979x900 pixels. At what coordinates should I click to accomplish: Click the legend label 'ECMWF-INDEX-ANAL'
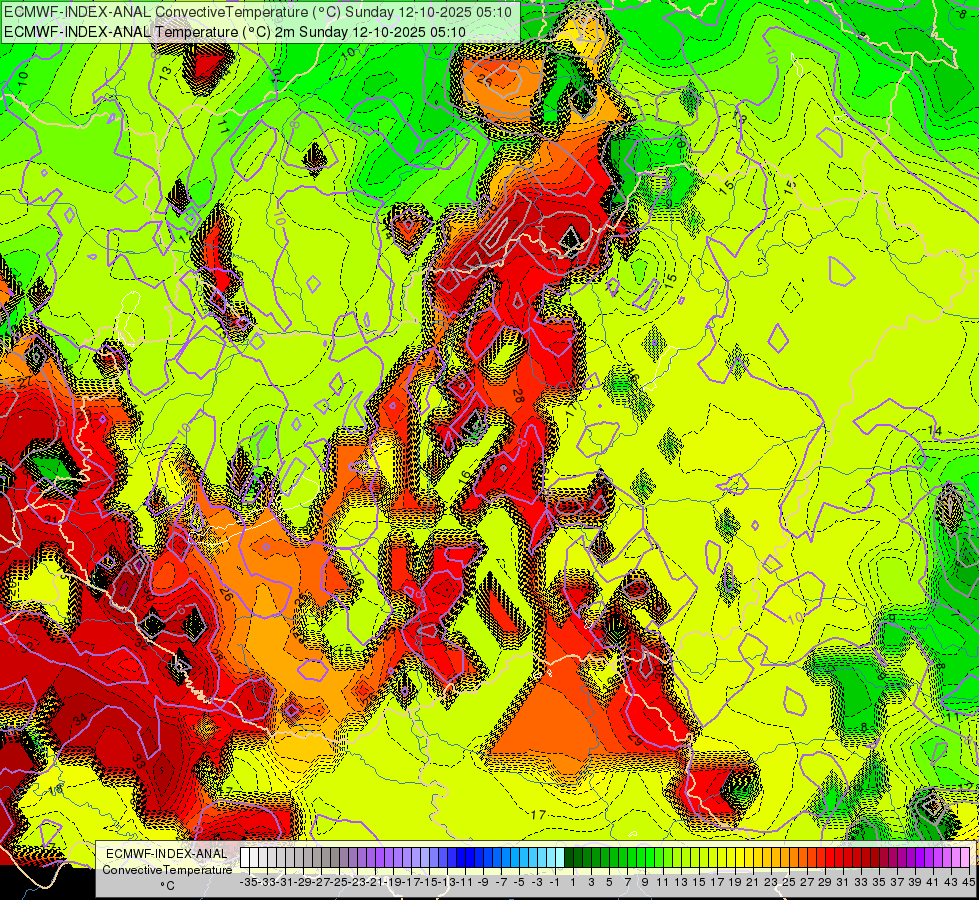[167, 854]
